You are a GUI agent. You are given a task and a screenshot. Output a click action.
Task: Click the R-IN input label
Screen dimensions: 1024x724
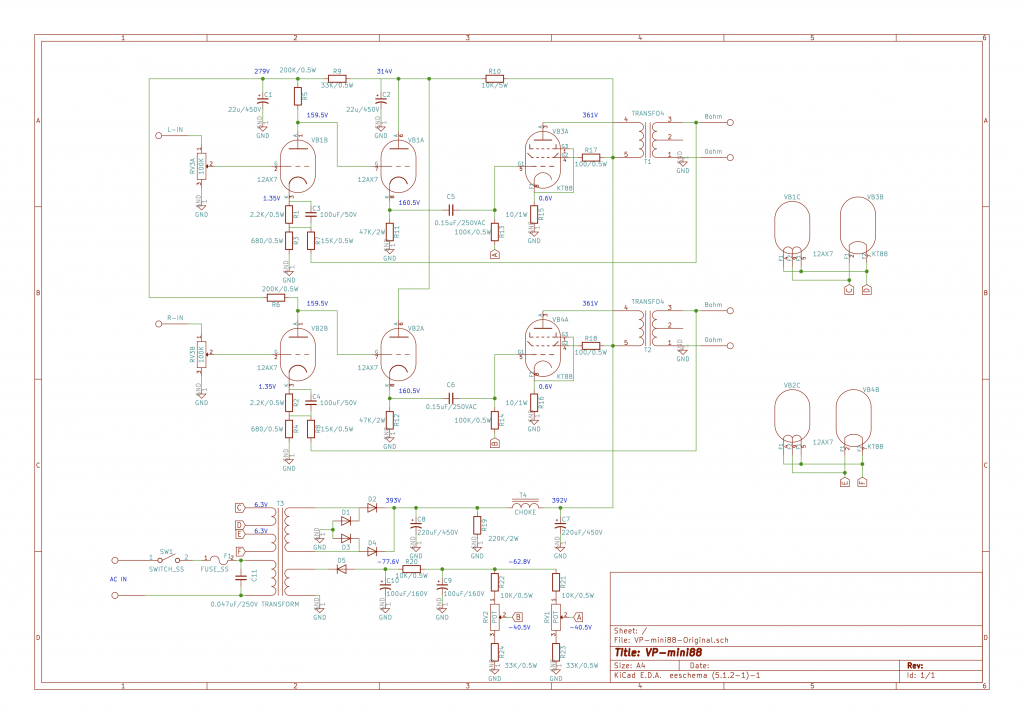(x=175, y=318)
